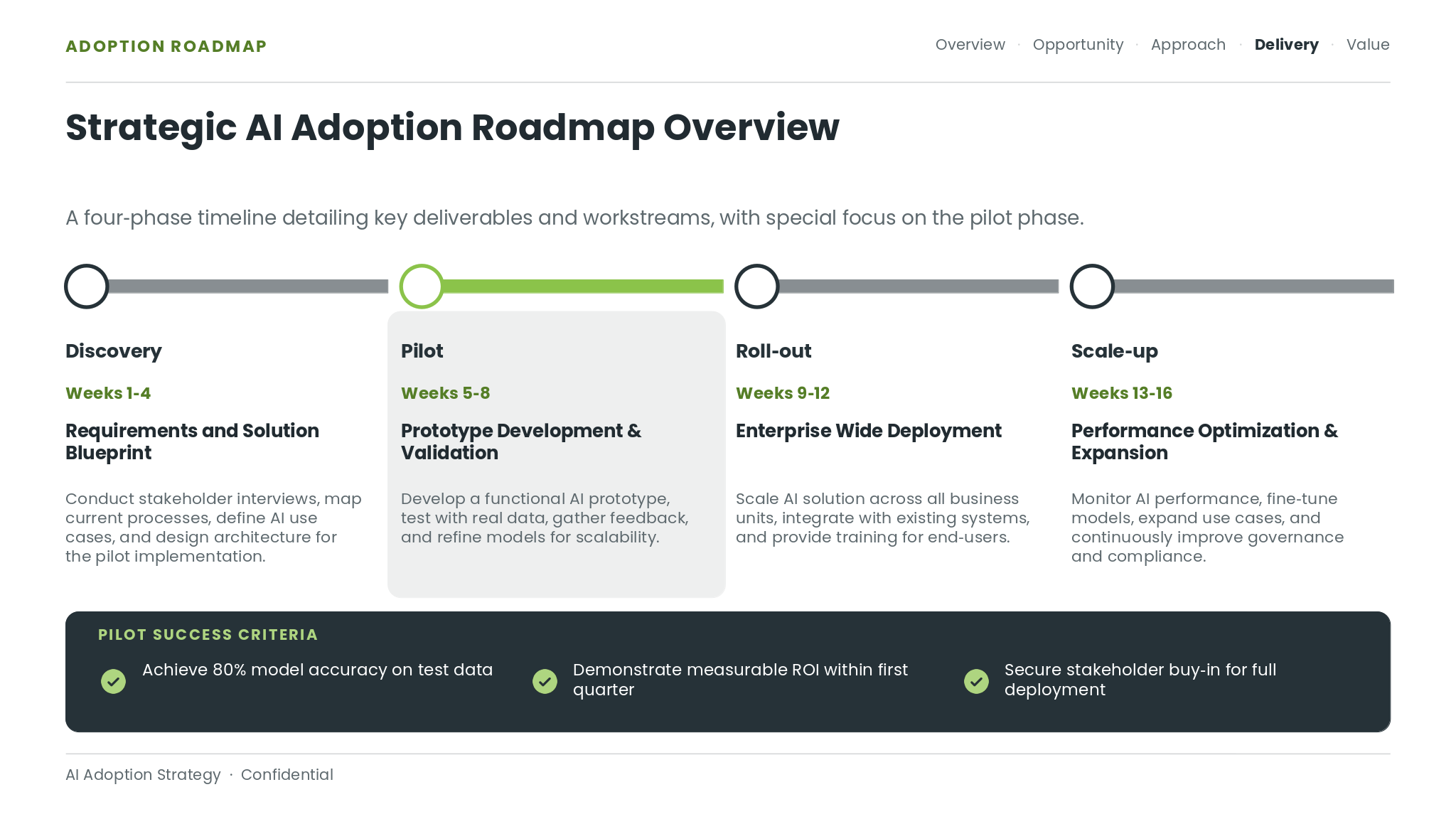Click the Secure stakeholder buy-in criterion text
1456x819 pixels.
1140,680
